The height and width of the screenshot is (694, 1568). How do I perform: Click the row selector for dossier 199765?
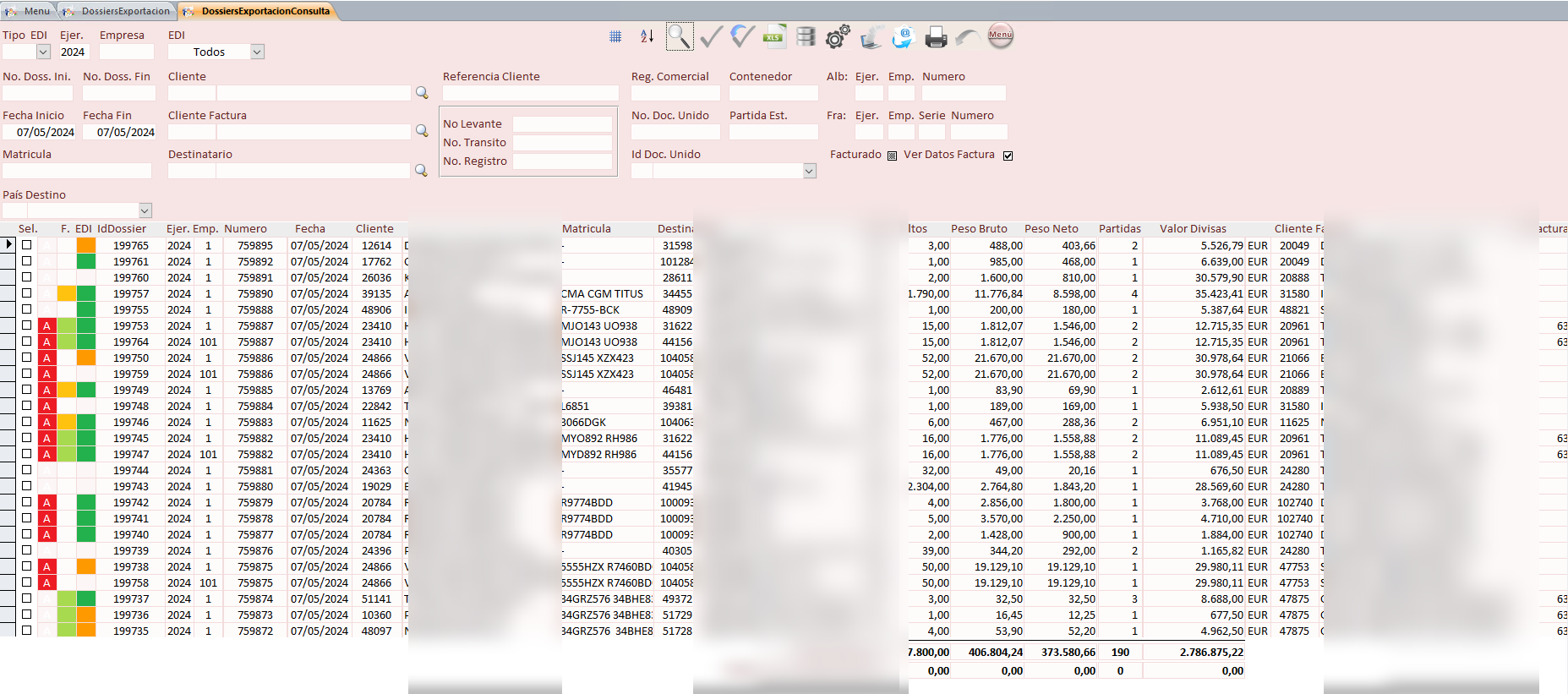point(8,245)
